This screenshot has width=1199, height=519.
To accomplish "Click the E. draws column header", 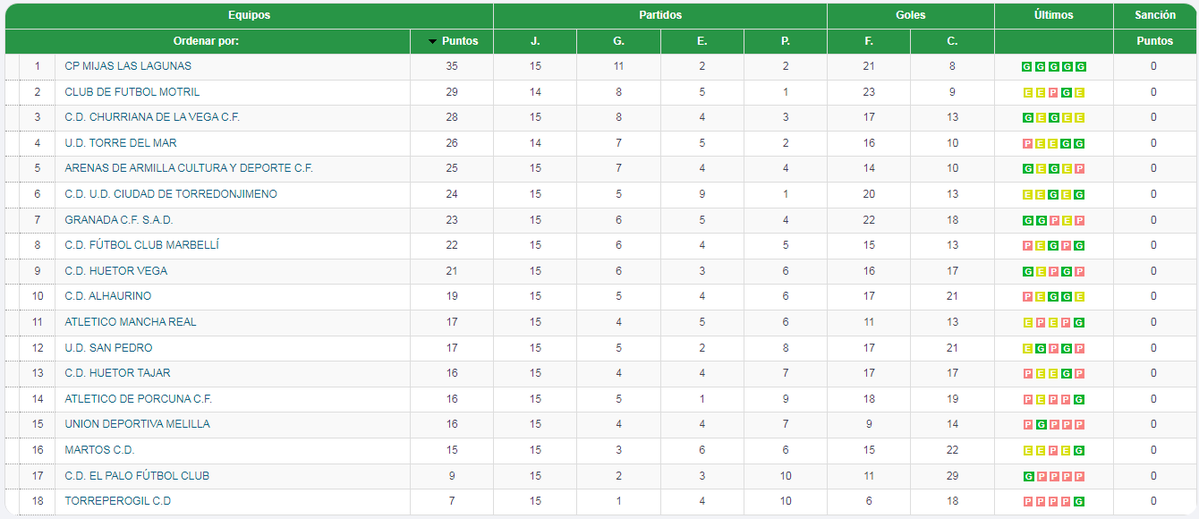I will click(702, 42).
